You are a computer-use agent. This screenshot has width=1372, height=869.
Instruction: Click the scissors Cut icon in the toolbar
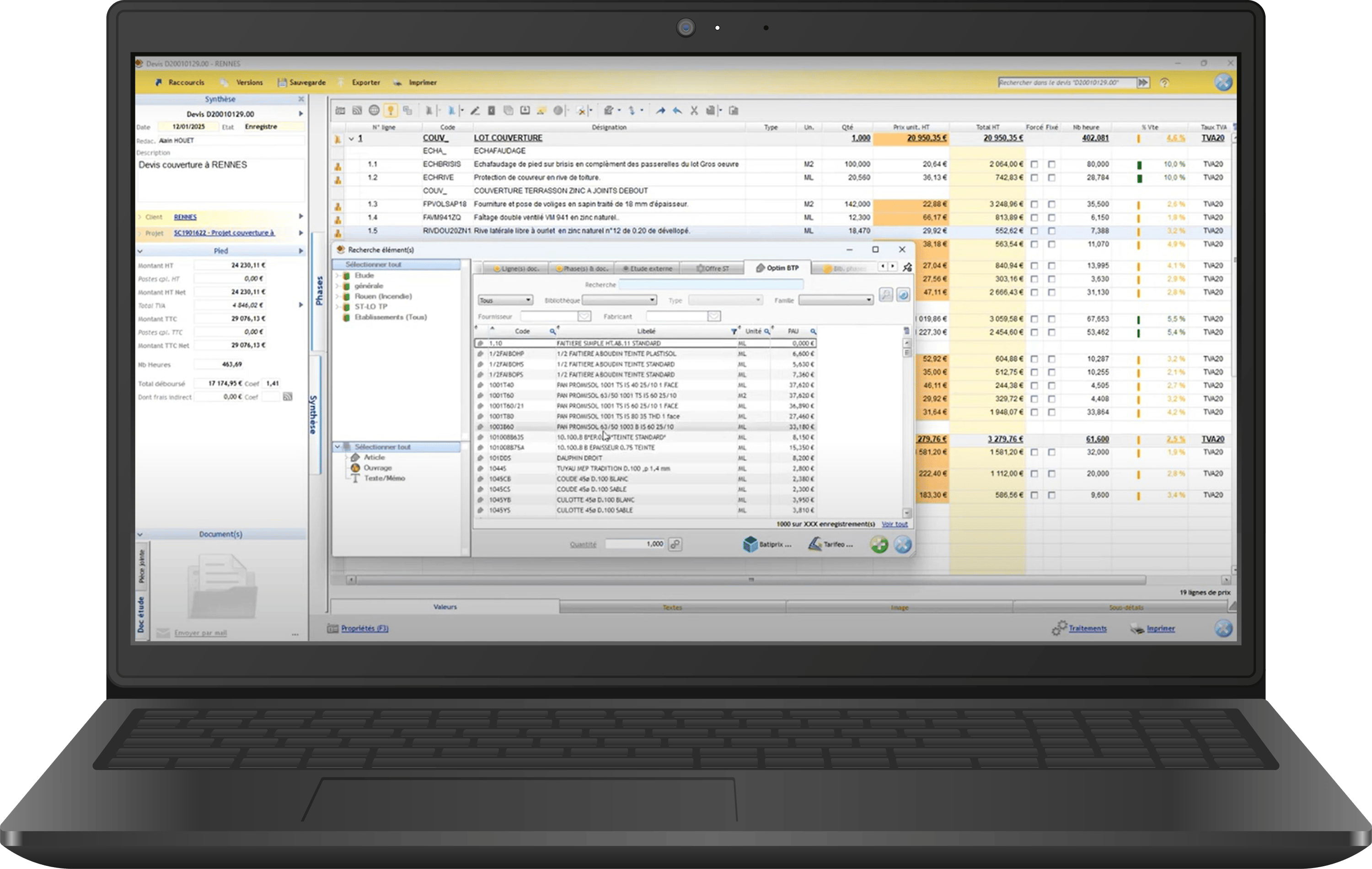pos(695,111)
